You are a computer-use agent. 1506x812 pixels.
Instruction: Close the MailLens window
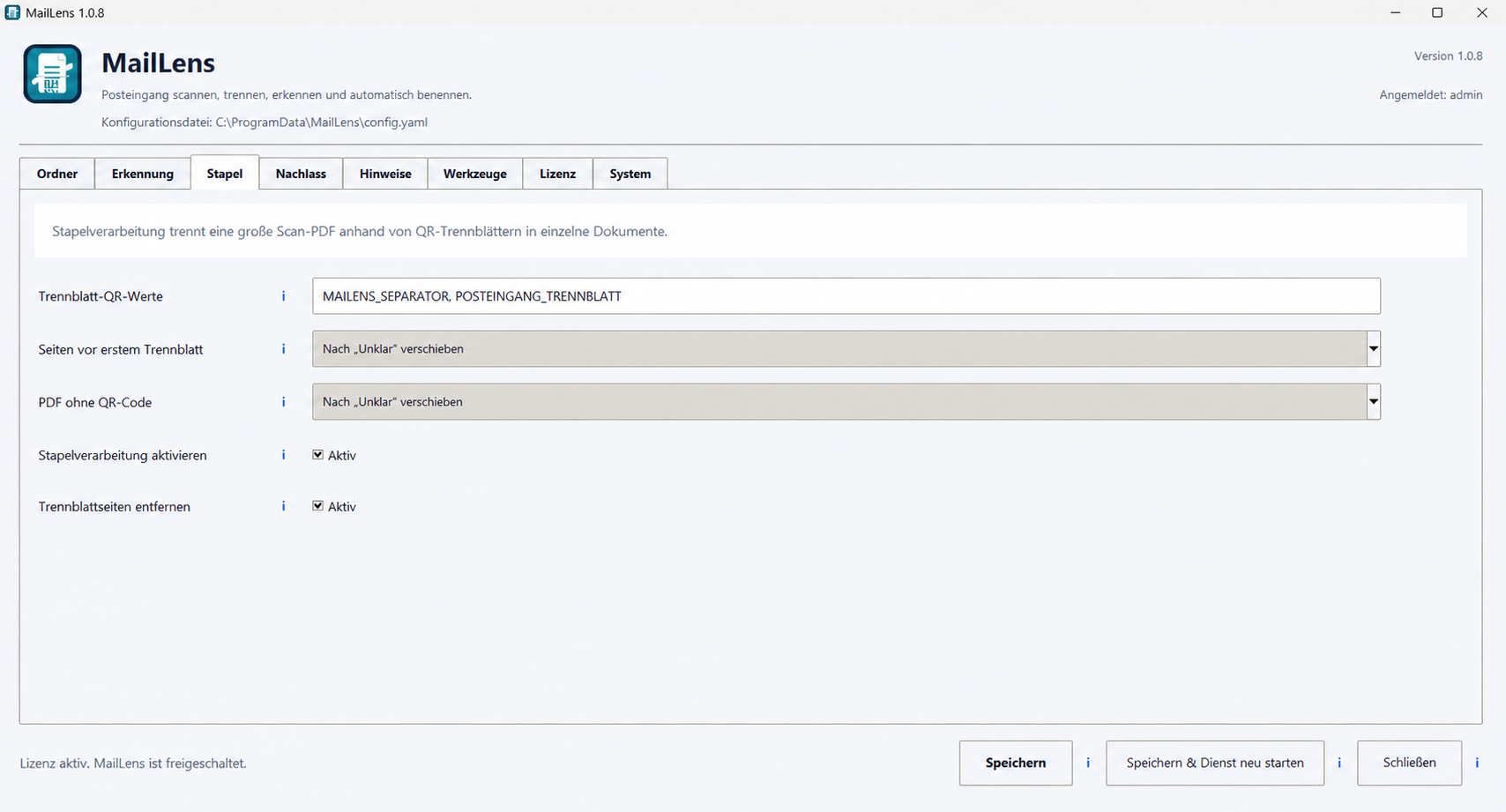coord(1482,12)
